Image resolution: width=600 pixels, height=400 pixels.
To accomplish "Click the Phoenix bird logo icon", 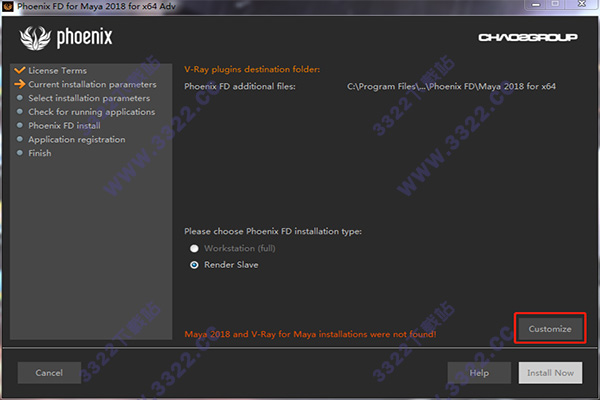I will click(x=35, y=38).
